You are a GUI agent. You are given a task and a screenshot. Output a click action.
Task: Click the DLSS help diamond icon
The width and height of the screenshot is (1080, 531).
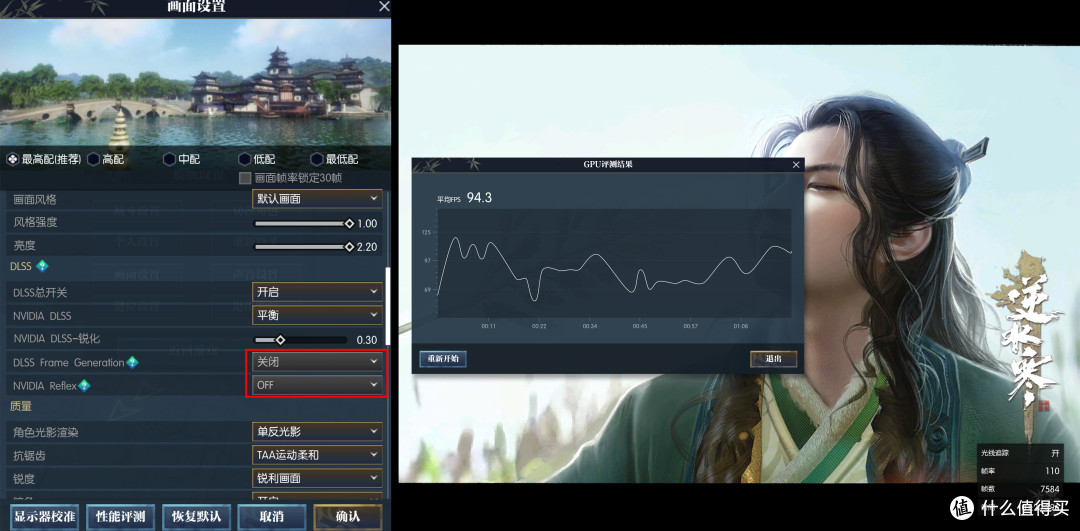41,266
